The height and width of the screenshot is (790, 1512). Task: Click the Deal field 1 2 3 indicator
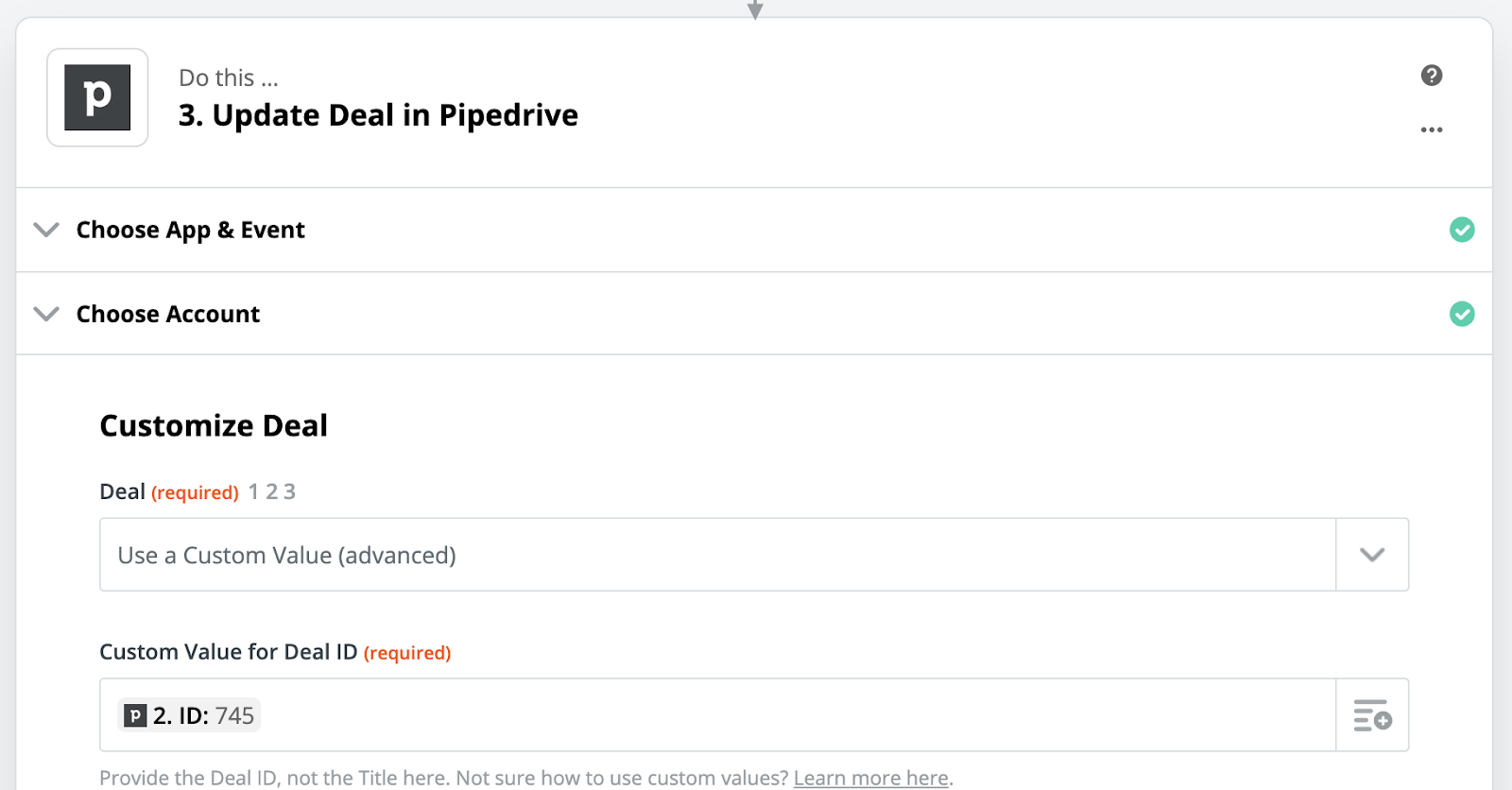[272, 492]
